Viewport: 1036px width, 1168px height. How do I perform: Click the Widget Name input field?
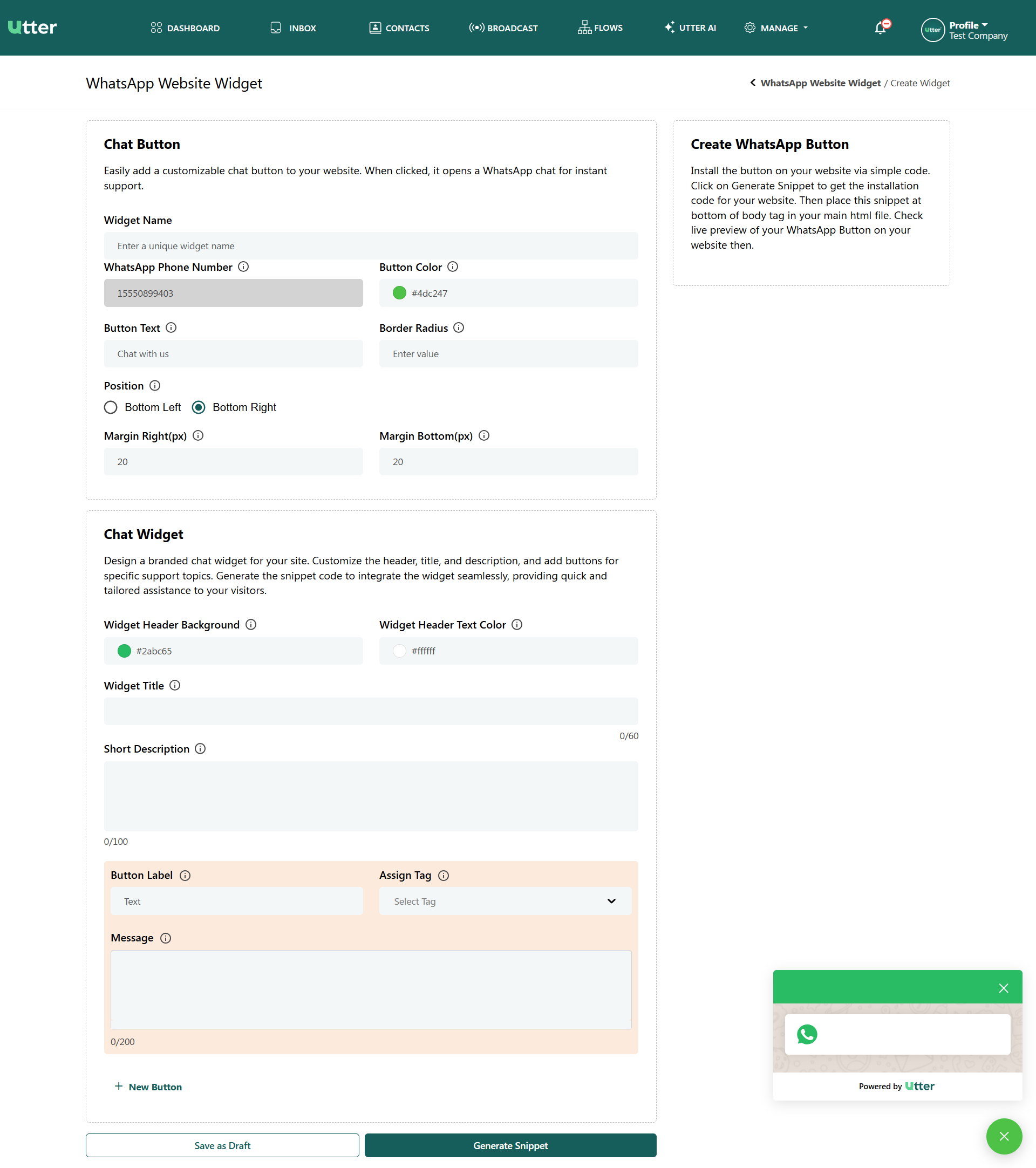pyautogui.click(x=371, y=245)
